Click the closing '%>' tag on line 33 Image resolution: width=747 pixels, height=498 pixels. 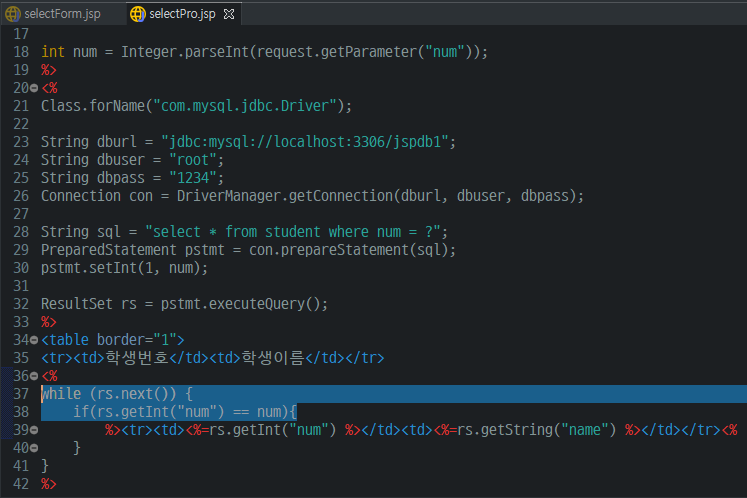[49, 322]
